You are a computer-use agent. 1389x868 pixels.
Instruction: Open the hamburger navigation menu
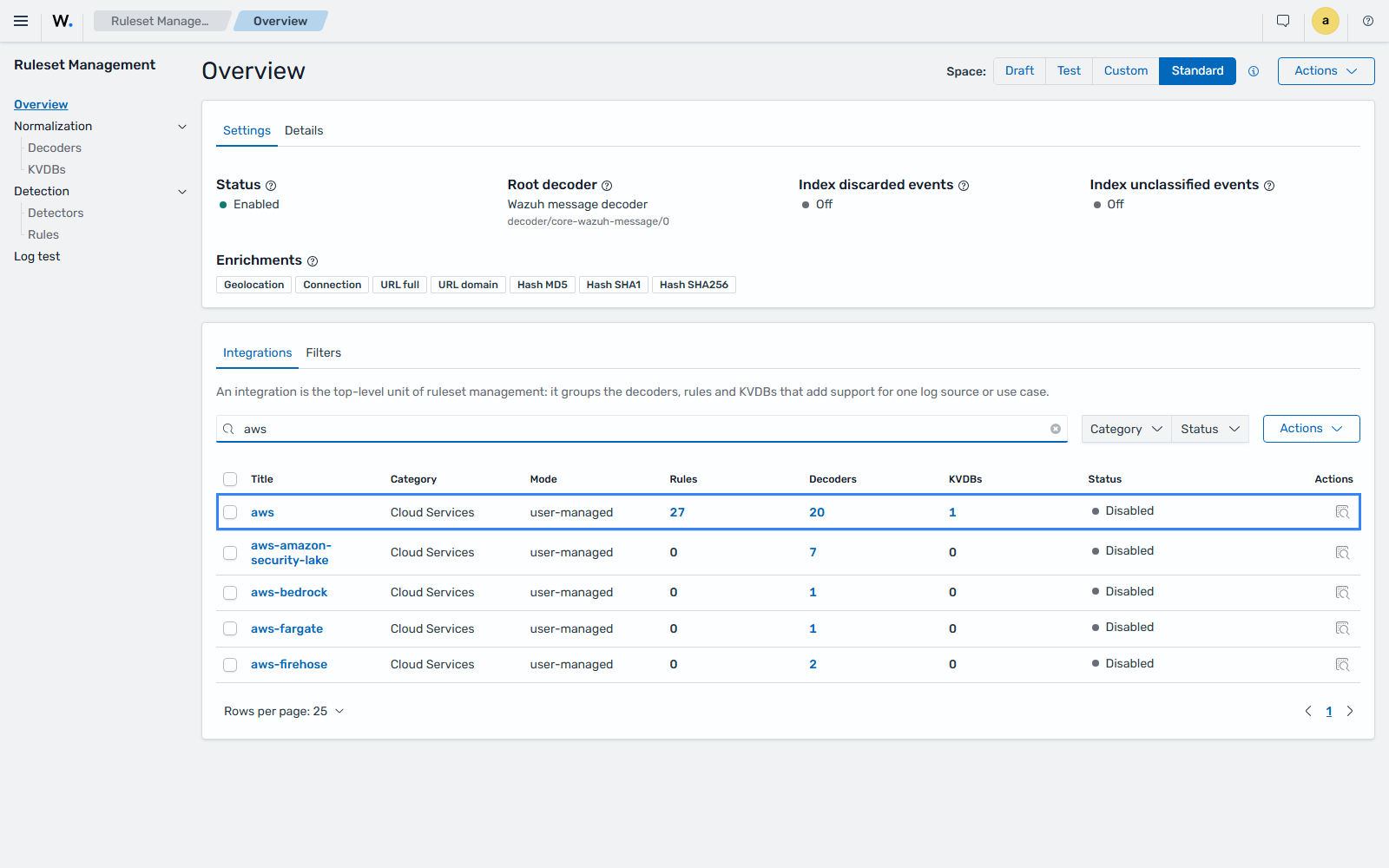pos(21,21)
